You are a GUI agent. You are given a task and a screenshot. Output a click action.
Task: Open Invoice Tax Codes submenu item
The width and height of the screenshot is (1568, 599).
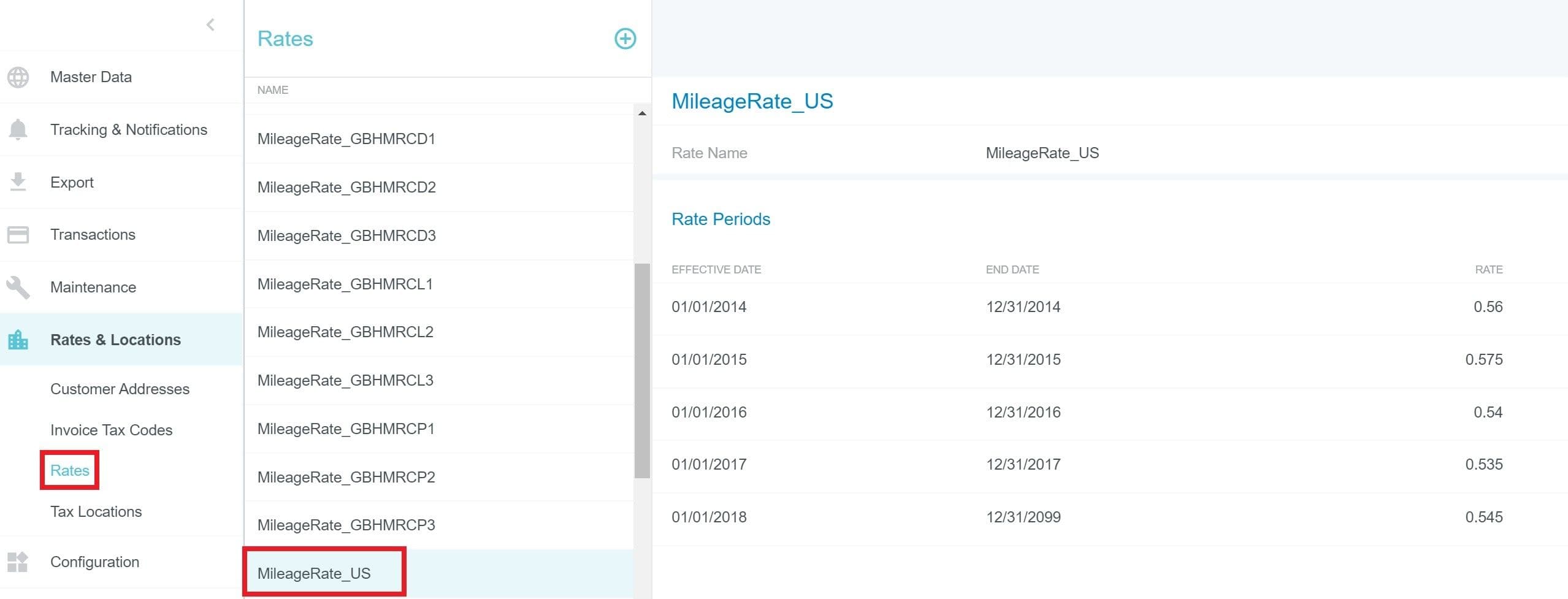coord(111,430)
